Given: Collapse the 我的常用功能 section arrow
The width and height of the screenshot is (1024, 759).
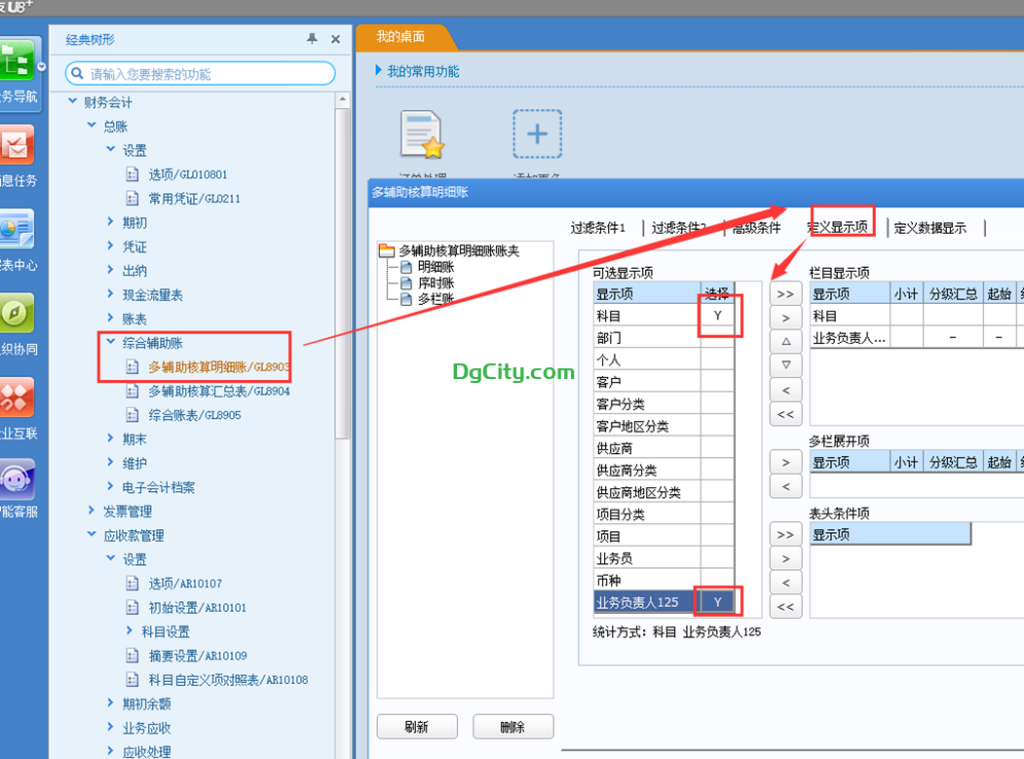Looking at the screenshot, I should click(x=378, y=71).
